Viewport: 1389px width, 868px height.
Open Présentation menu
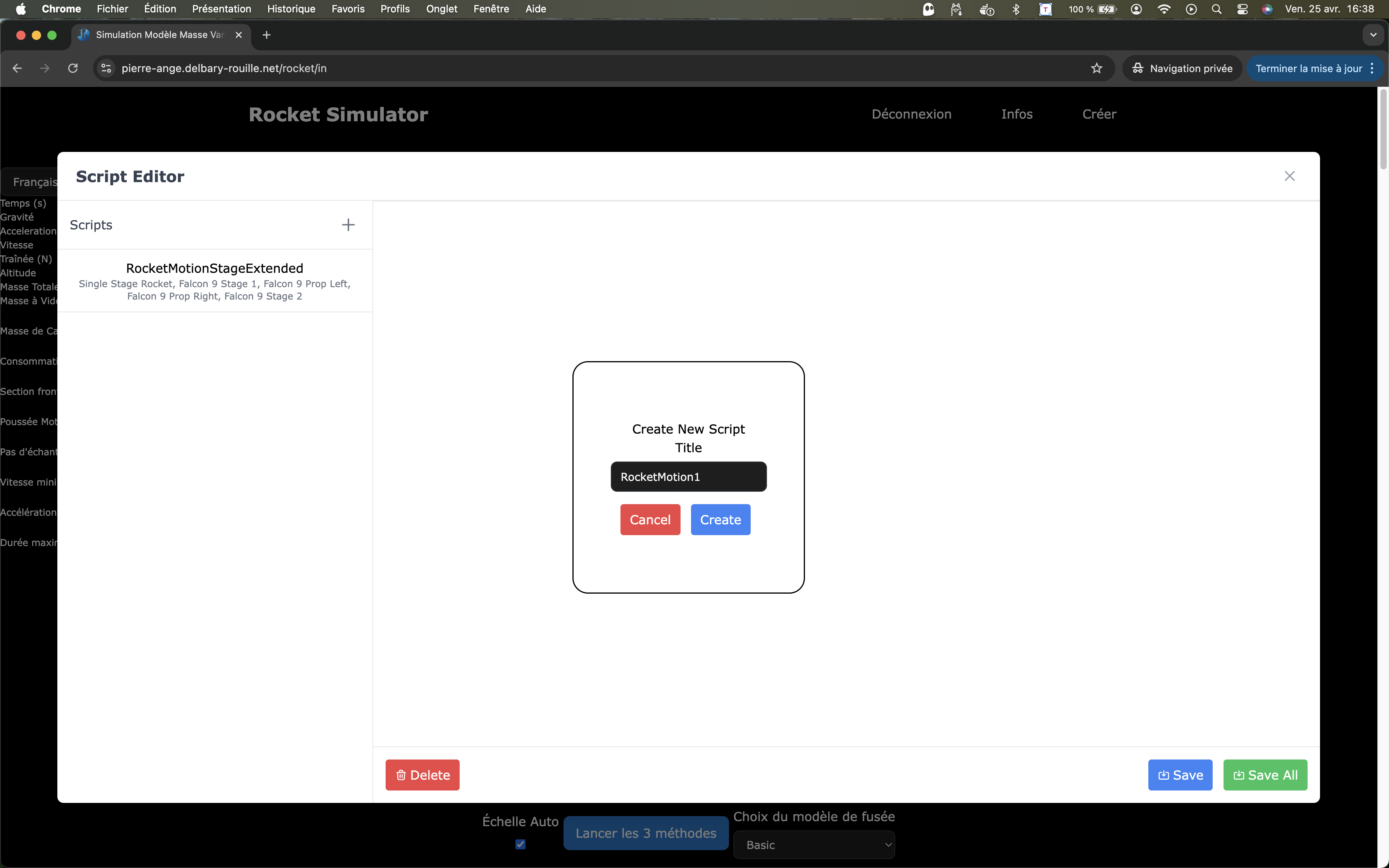pyautogui.click(x=222, y=9)
